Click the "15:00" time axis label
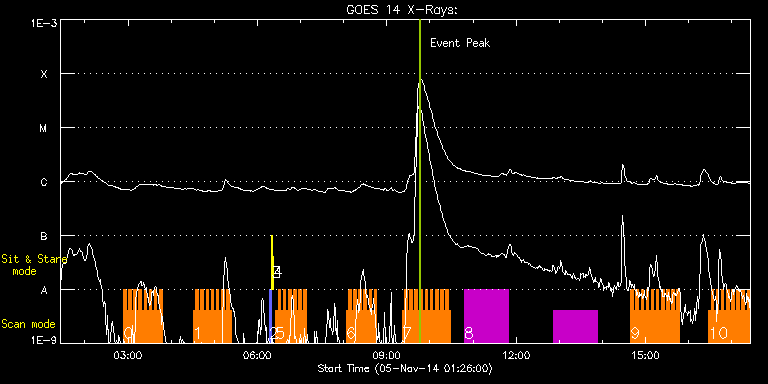768x384 pixels. [646, 355]
